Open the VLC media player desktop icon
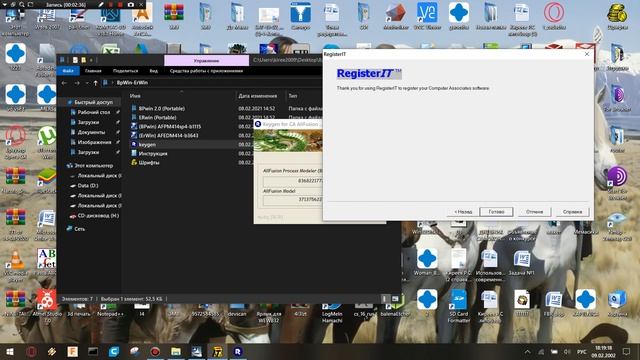This screenshot has height=360, width=640. [x=16, y=265]
